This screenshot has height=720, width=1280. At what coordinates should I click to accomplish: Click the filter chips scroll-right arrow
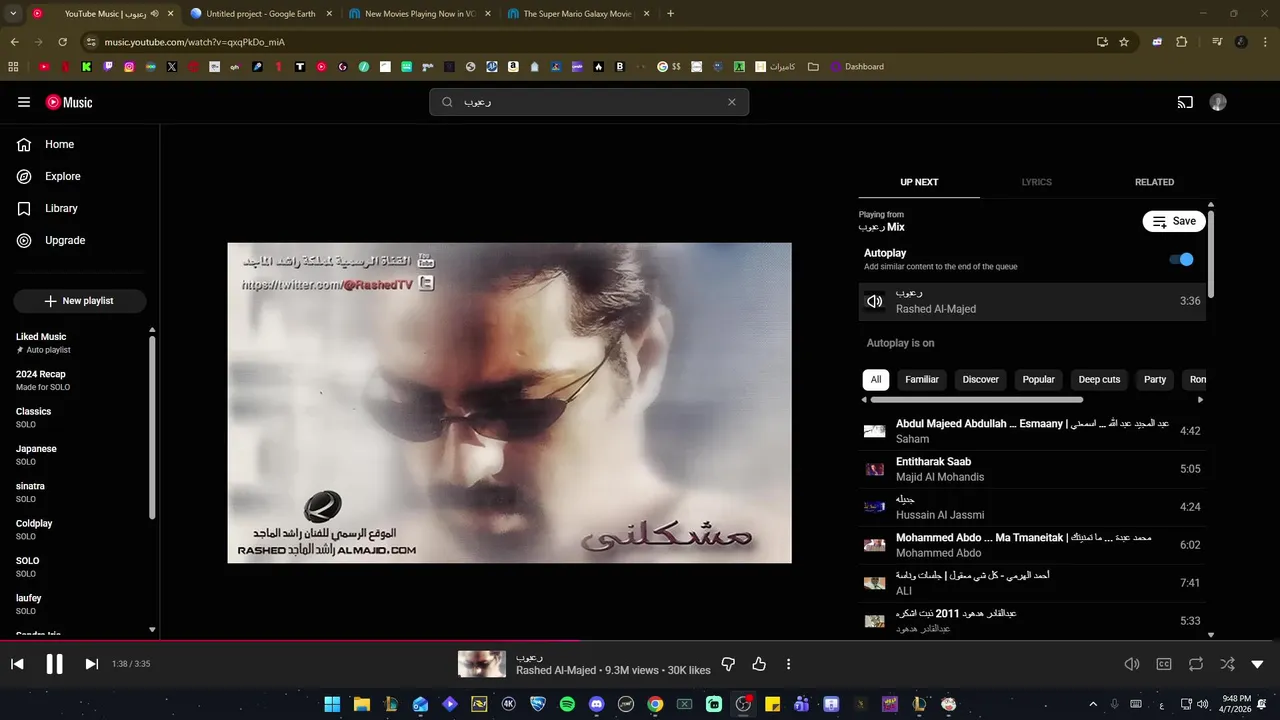(x=1200, y=400)
